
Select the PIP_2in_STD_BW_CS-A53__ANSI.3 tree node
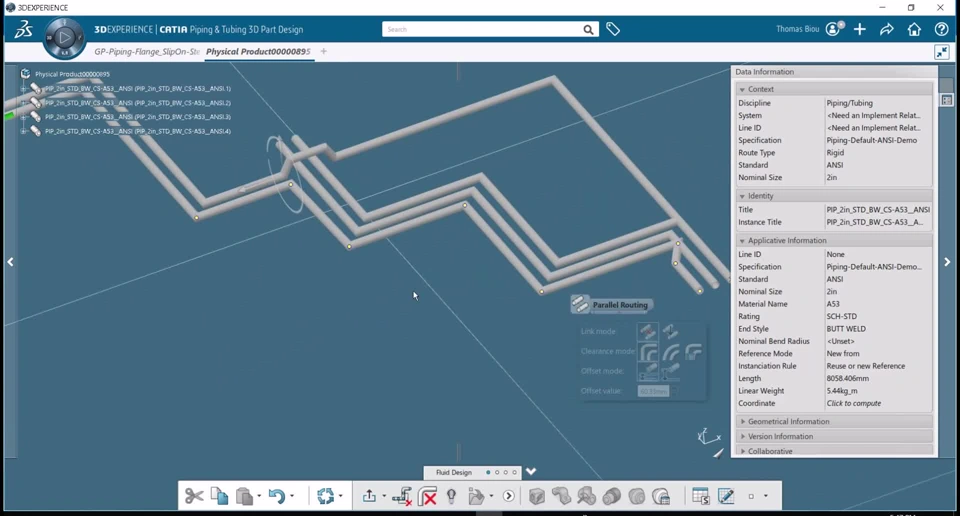138,117
